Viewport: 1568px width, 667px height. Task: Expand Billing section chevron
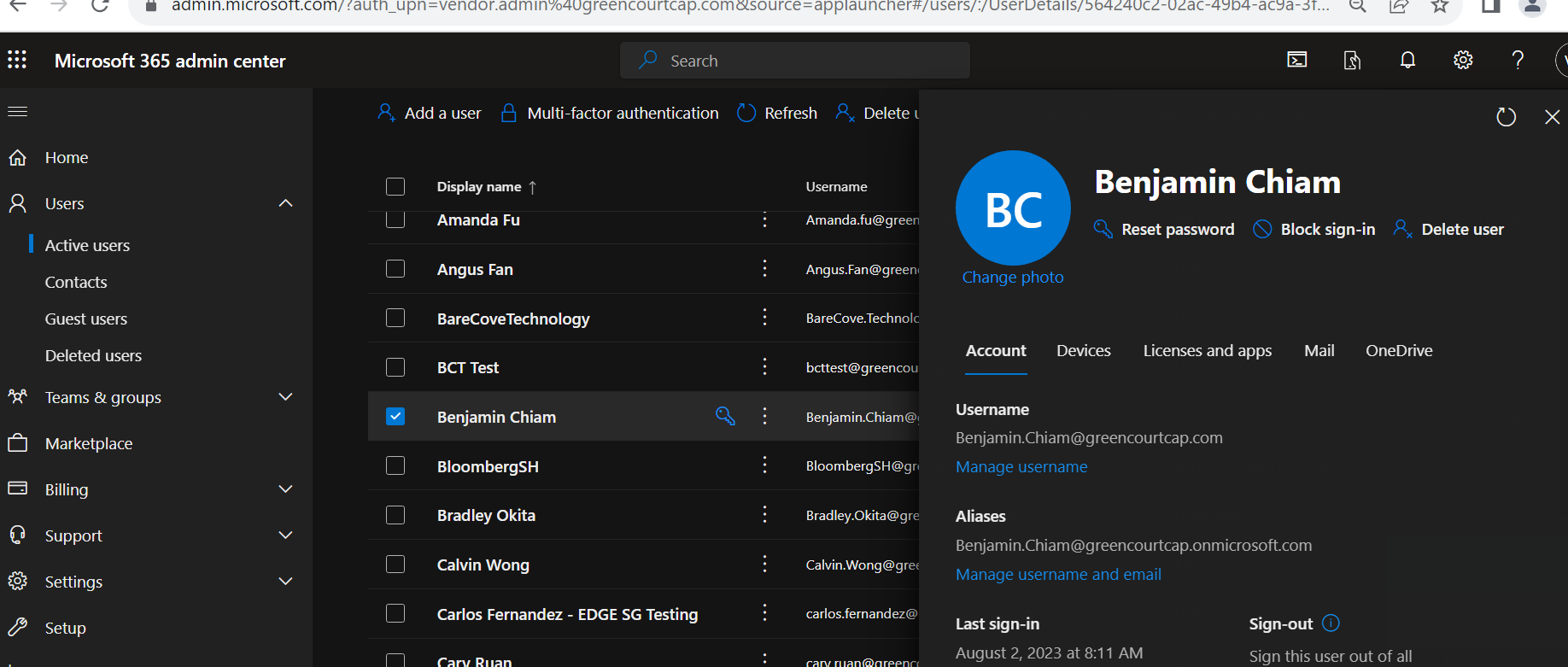pos(286,489)
